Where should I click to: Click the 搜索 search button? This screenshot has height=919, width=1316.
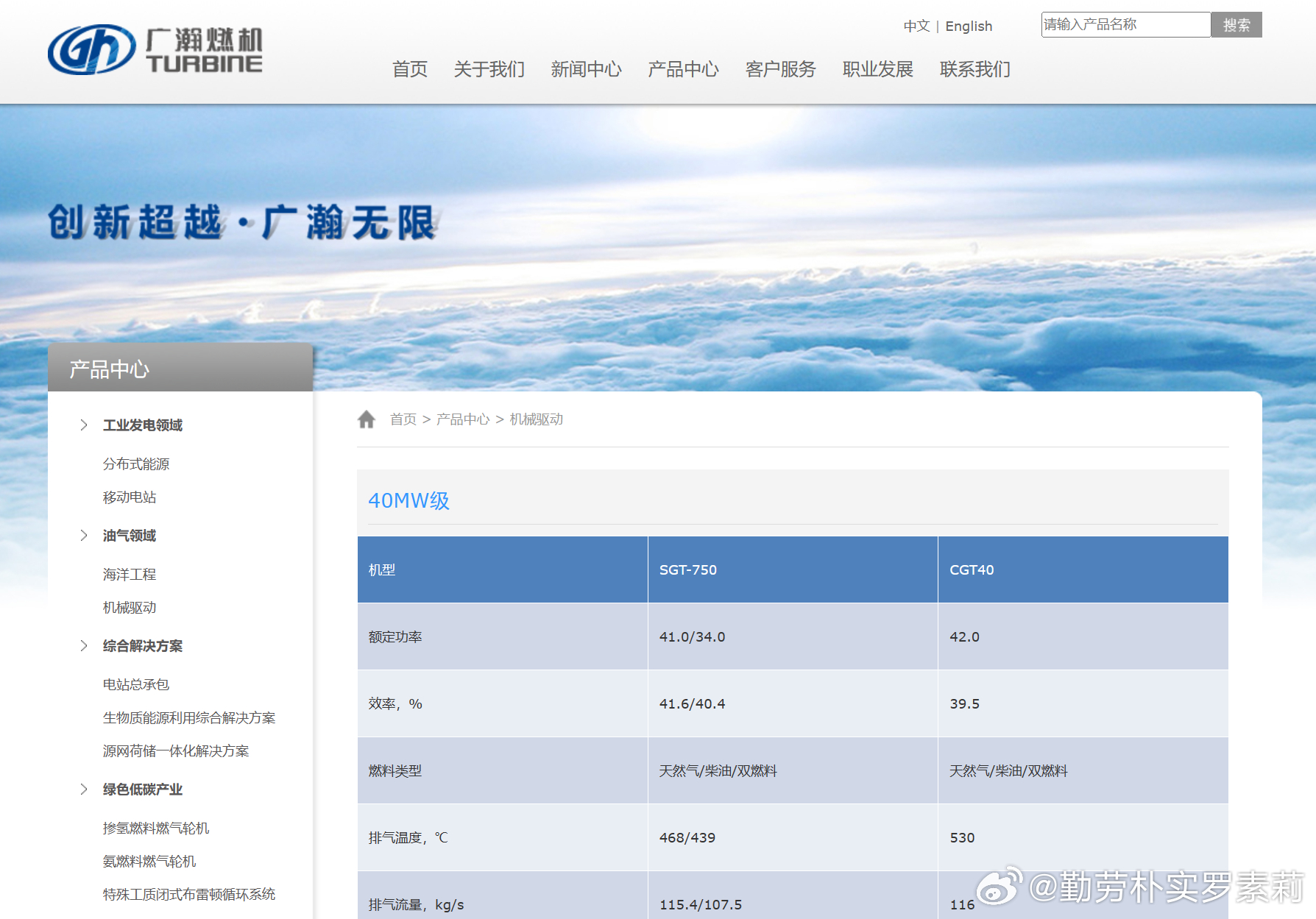point(1237,25)
